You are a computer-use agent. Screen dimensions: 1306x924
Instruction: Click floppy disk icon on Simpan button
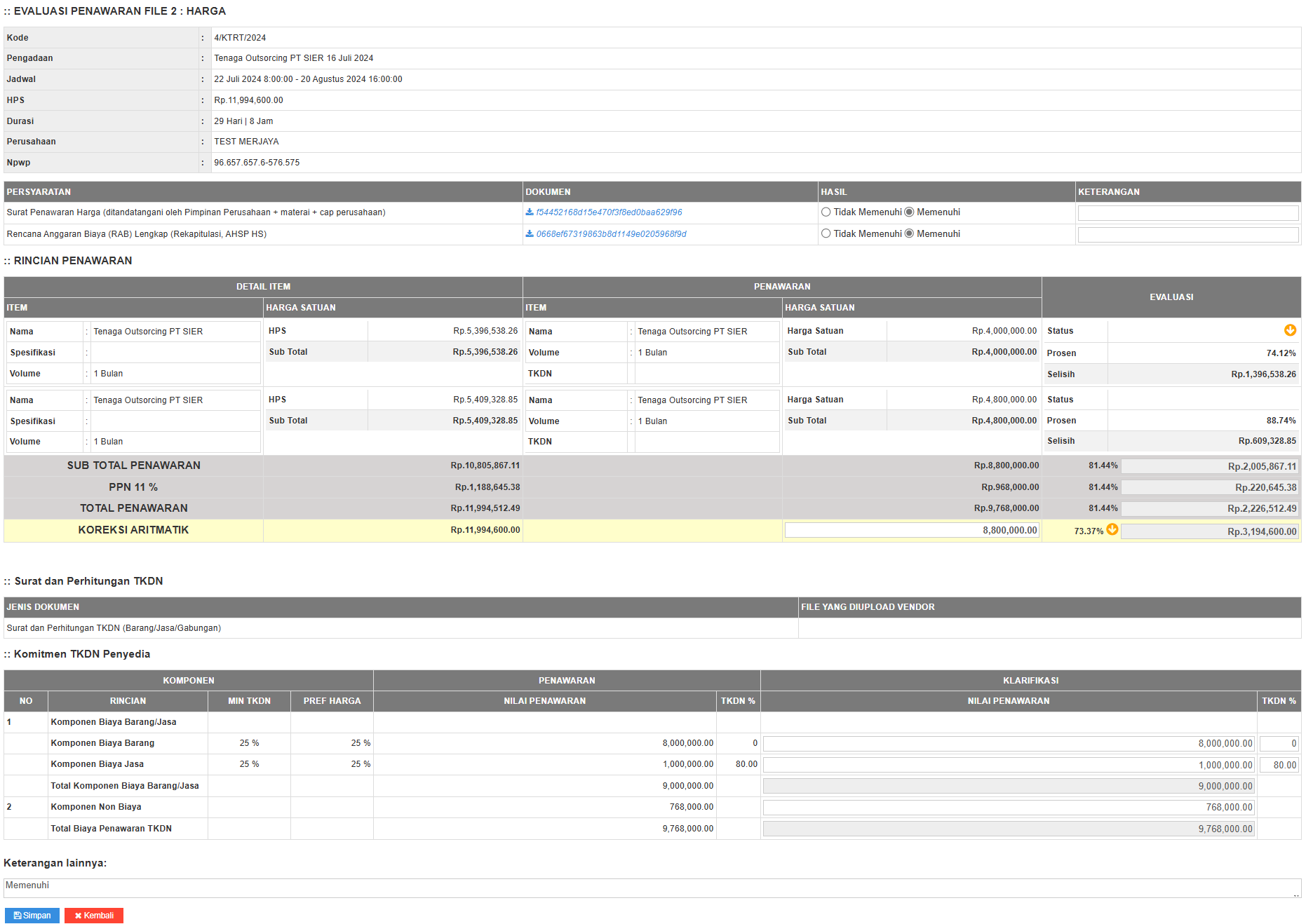point(18,916)
